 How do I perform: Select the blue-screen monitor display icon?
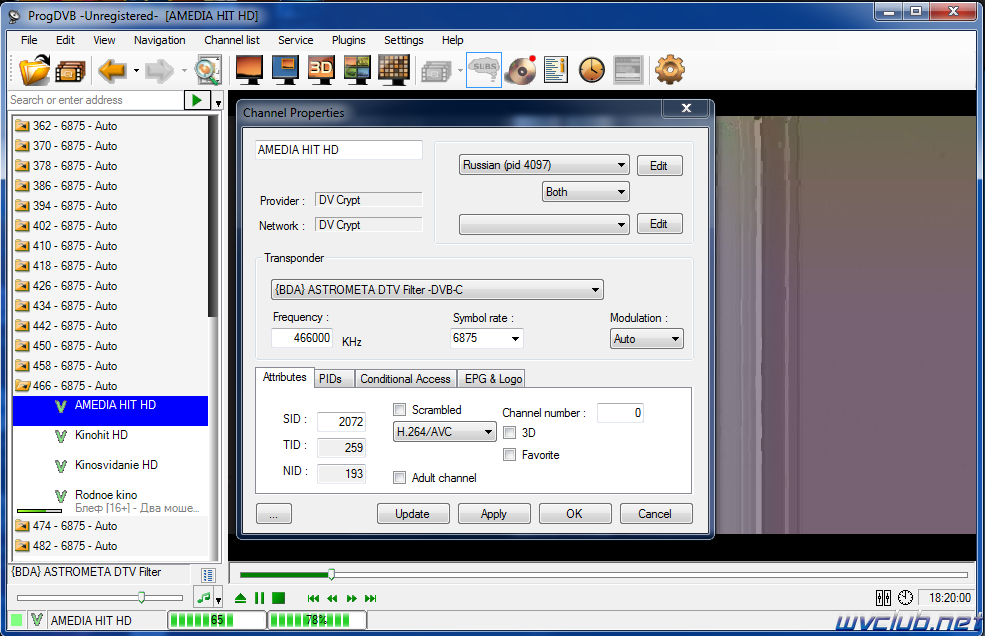(285, 69)
